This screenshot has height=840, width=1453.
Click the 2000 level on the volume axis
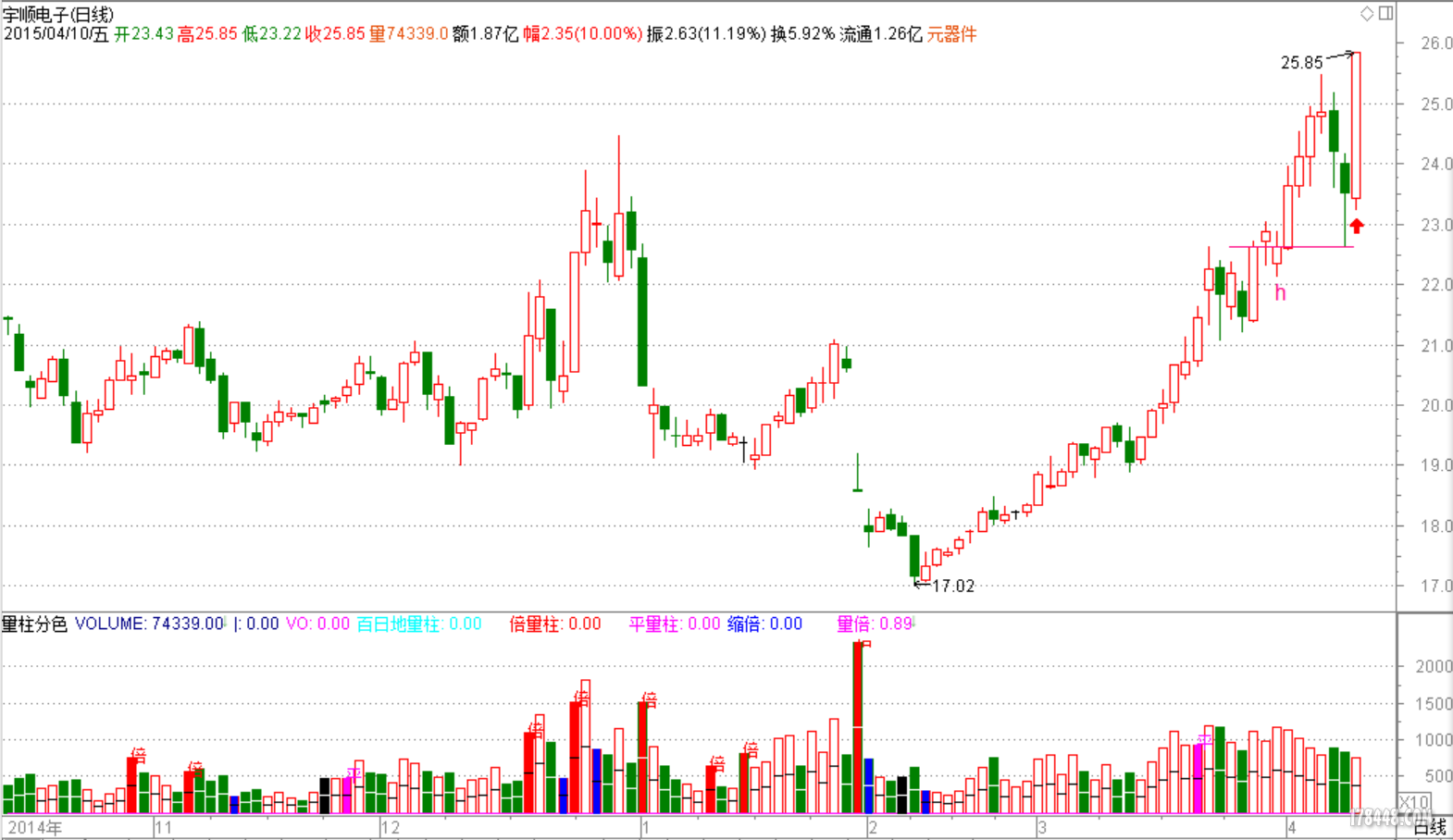tap(1434, 666)
